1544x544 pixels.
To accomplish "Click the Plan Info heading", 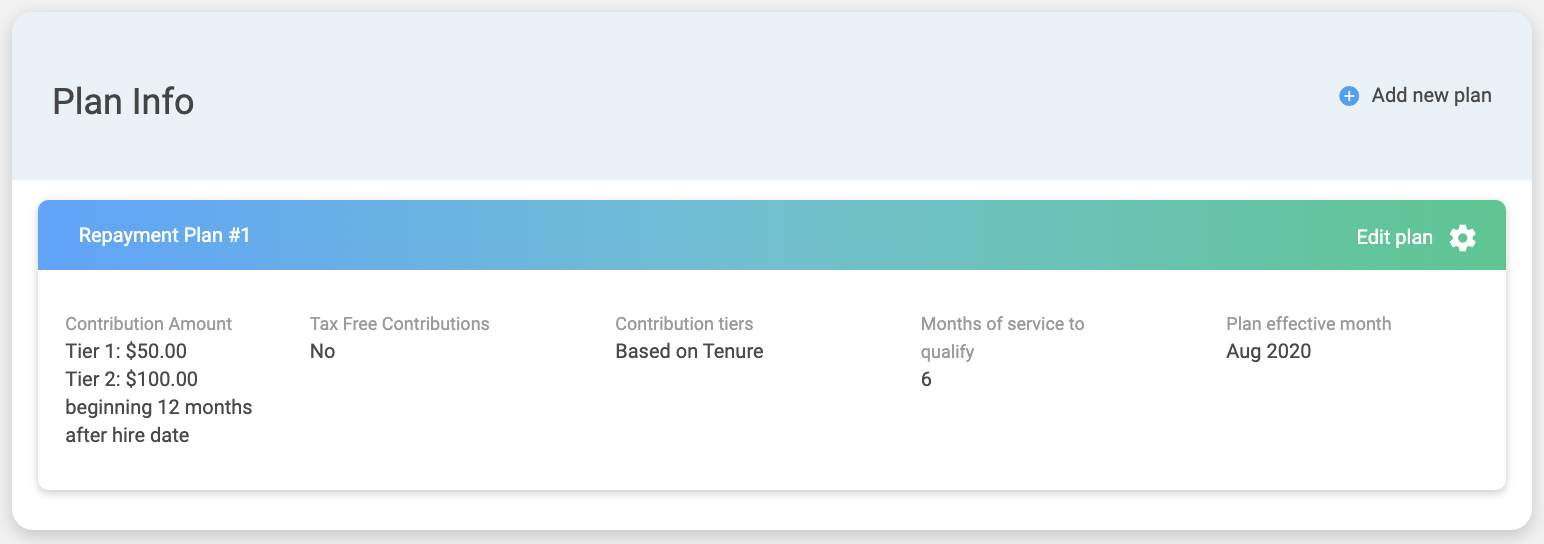I will (123, 102).
